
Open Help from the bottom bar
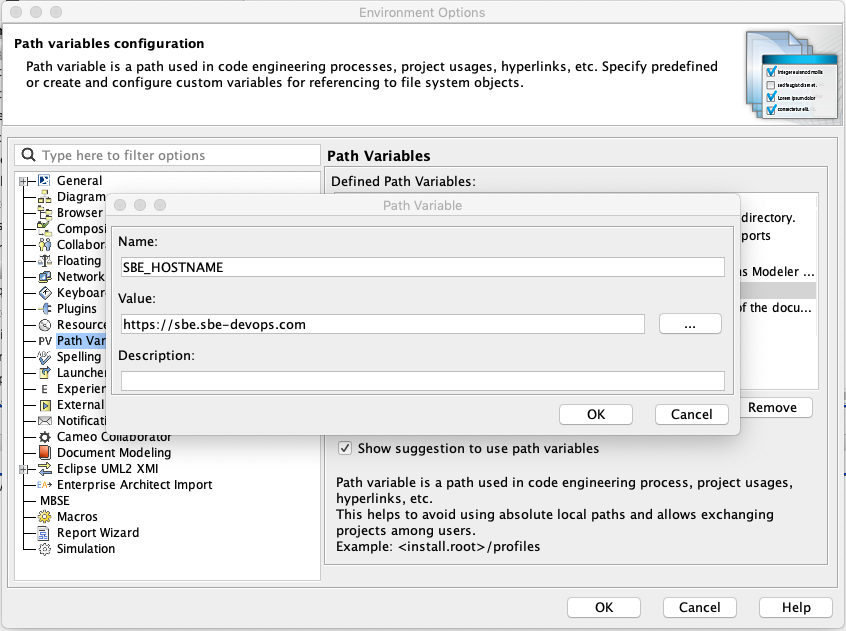pos(795,607)
